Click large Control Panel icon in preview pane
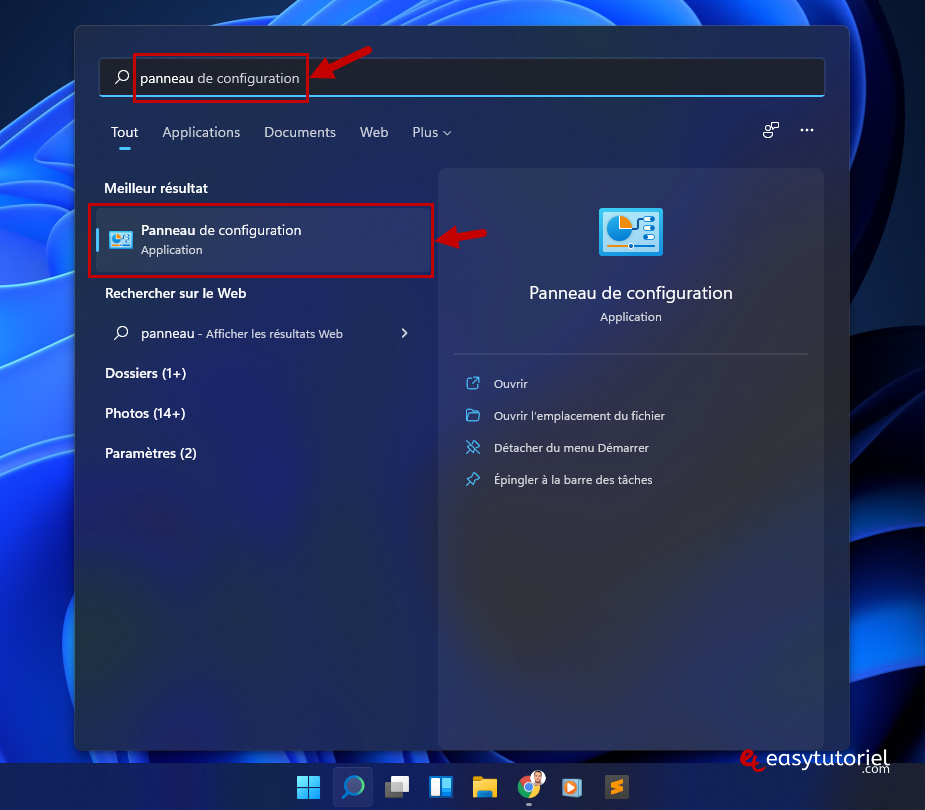 click(631, 232)
